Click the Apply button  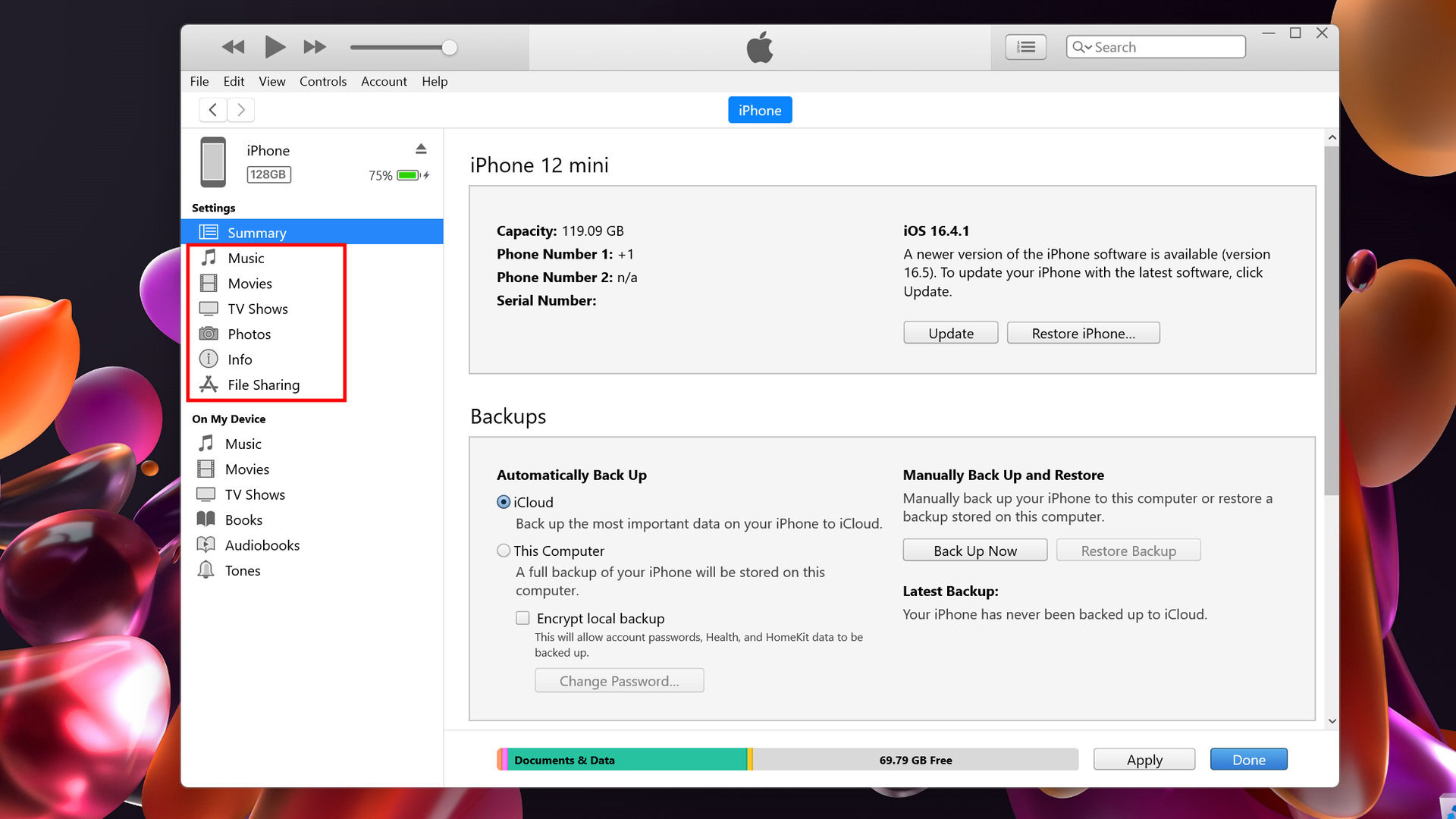click(1144, 760)
